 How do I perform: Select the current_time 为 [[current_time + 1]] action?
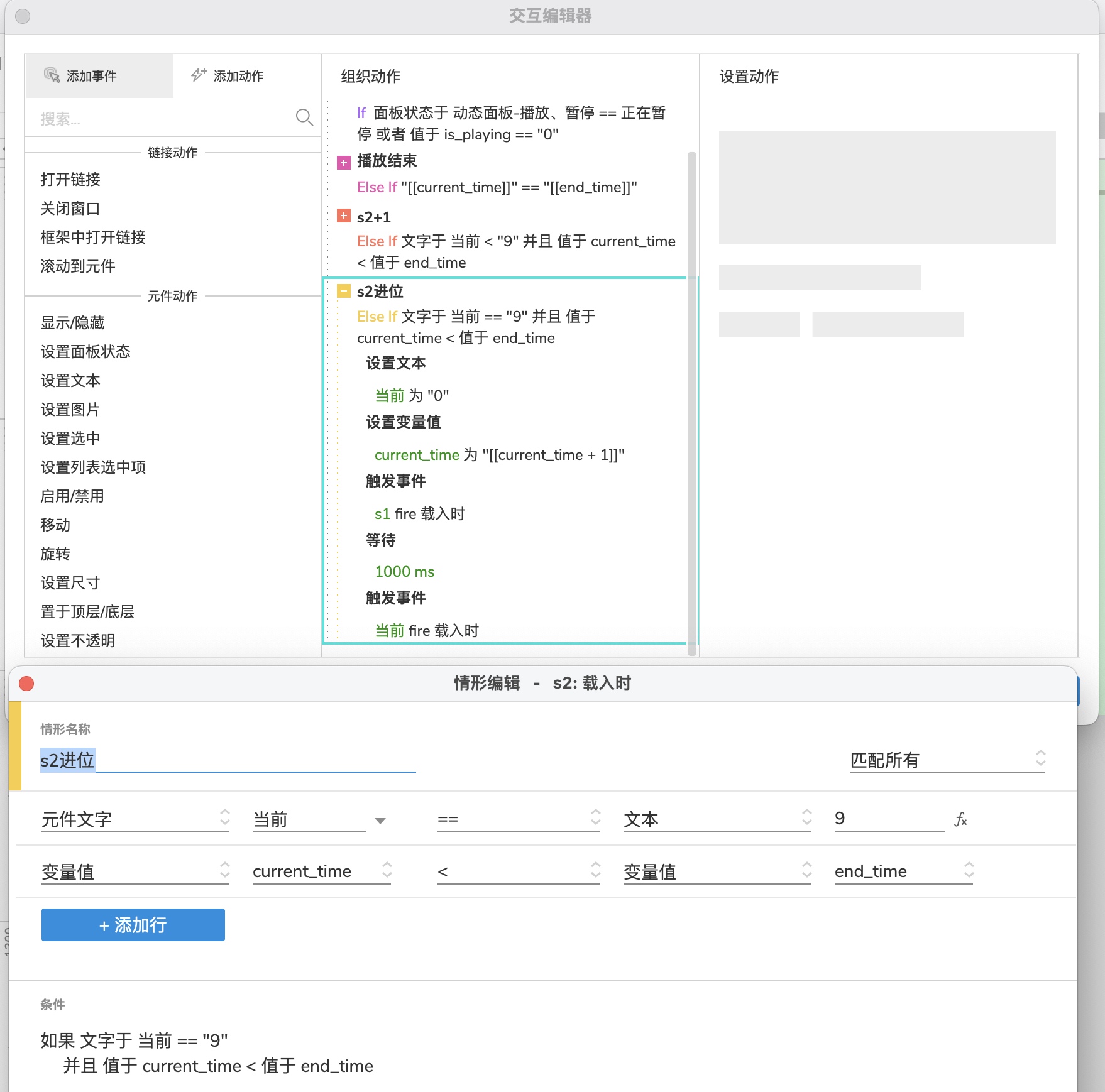pos(500,455)
